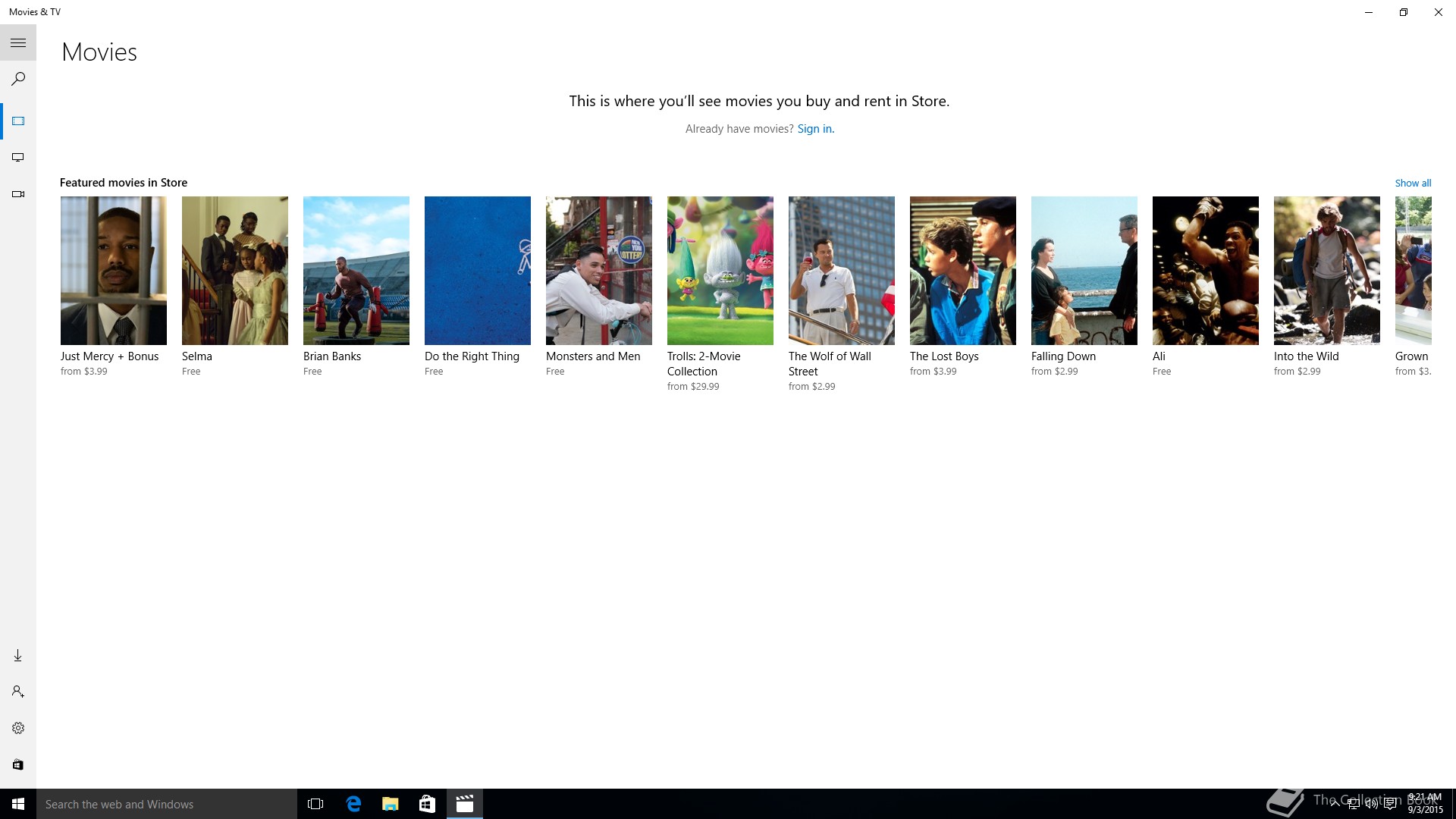Open the volume control tray icon

pos(1372,805)
